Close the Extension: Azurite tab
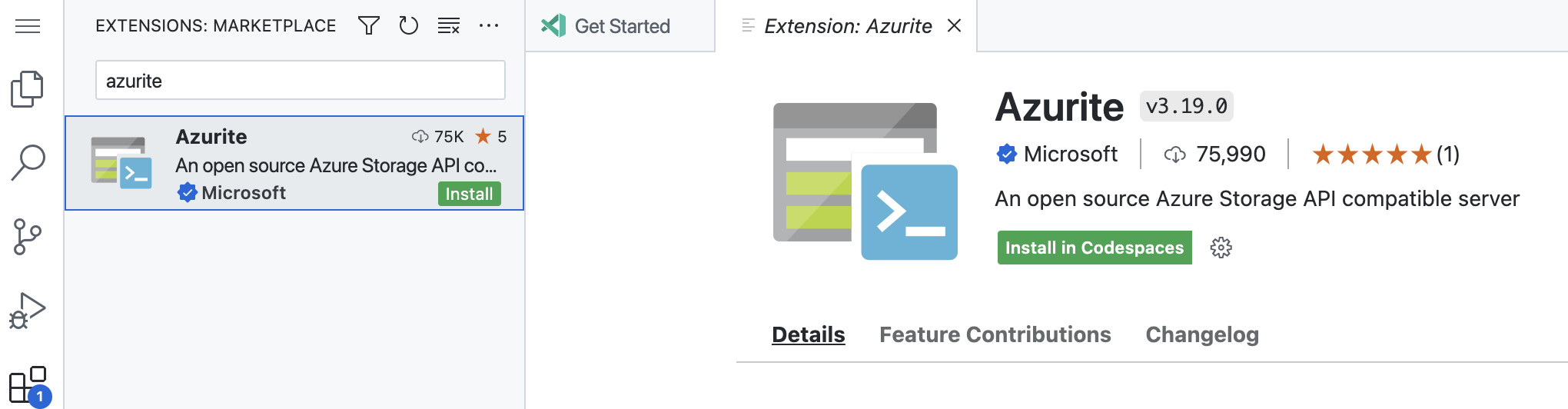The width and height of the screenshot is (1568, 409). point(955,26)
